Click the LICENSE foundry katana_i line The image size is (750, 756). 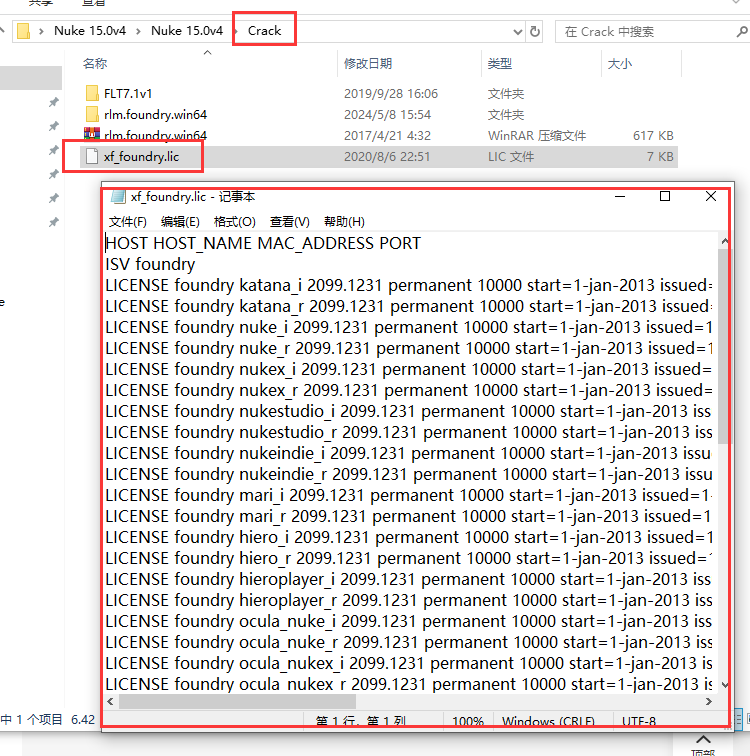click(409, 285)
